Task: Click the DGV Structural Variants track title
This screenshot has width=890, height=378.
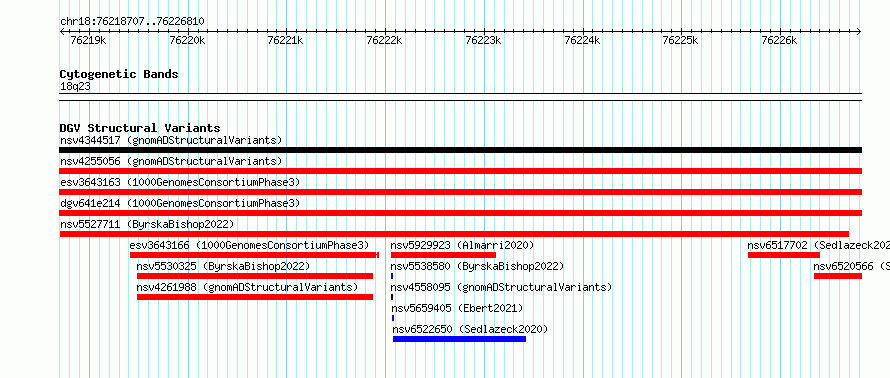Action: [x=140, y=128]
